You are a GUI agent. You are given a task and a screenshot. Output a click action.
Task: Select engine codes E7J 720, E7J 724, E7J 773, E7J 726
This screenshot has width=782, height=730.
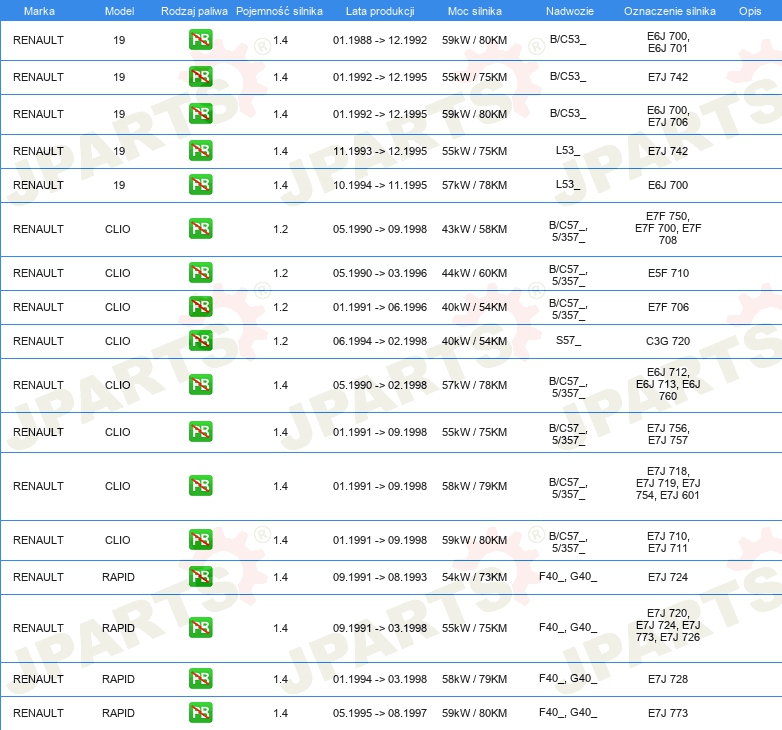(x=668, y=625)
